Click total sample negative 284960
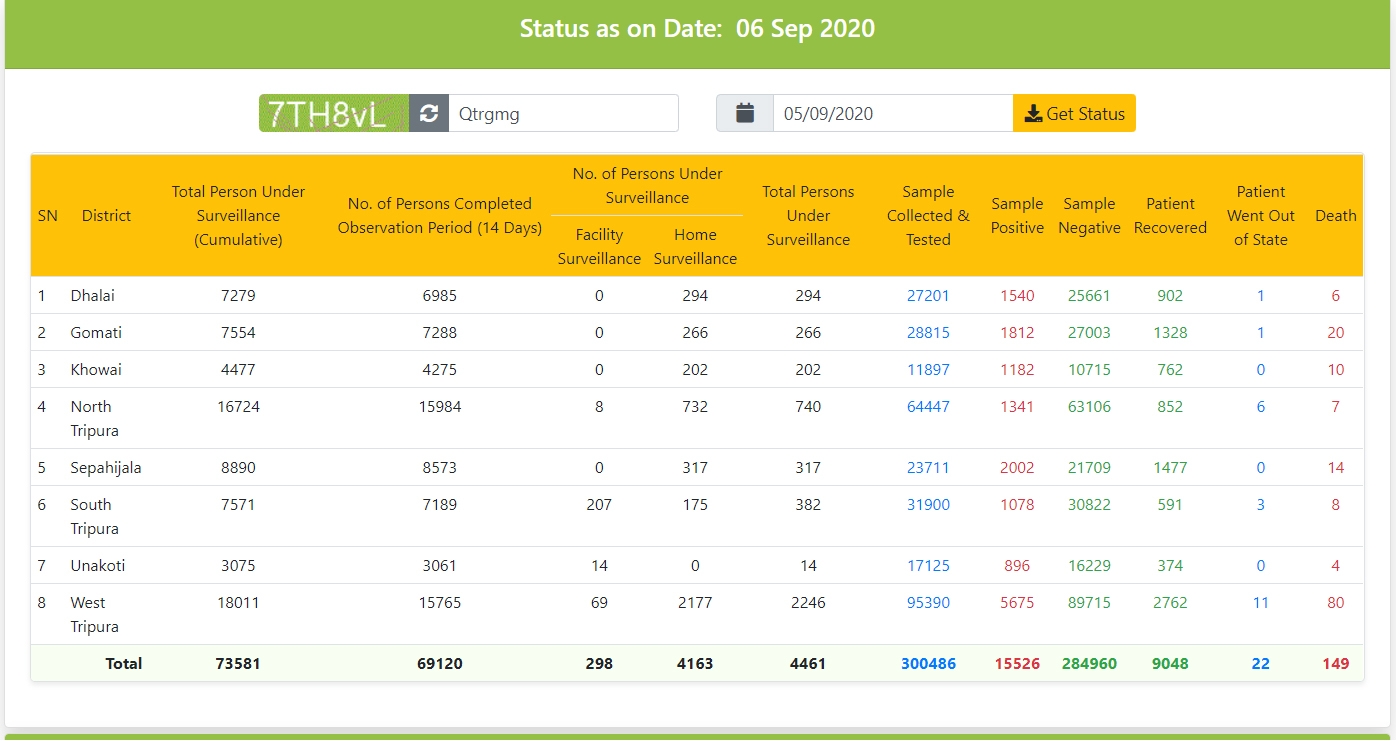Screen dimensions: 1396x741 click(x=1089, y=664)
